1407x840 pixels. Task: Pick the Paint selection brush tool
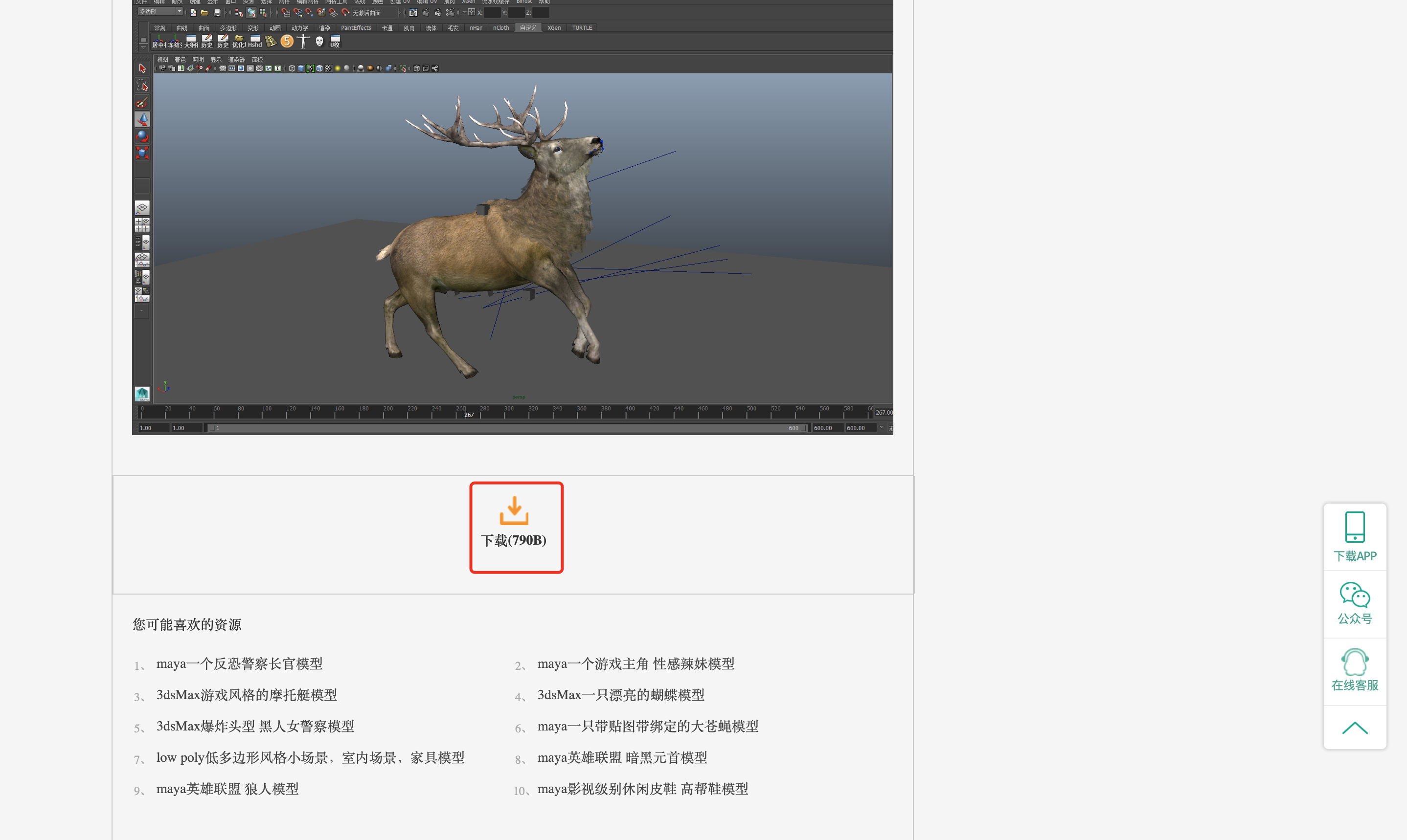coord(142,103)
